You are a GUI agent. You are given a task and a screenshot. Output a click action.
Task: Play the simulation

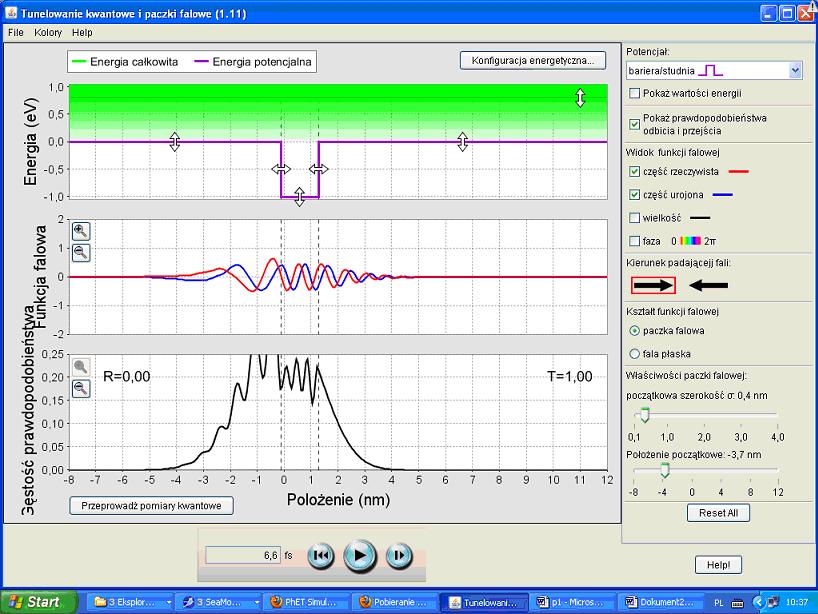(x=360, y=556)
